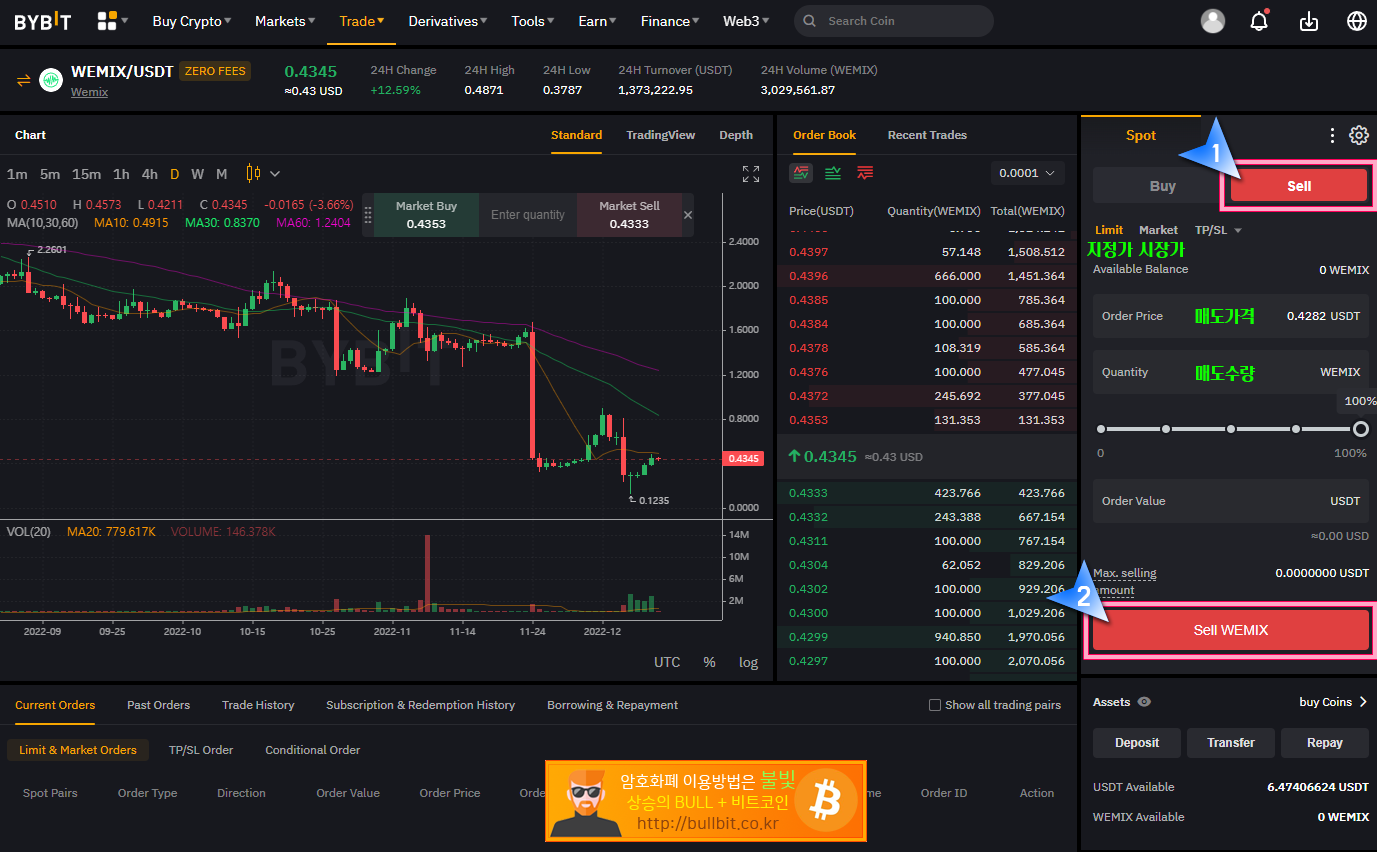Switch chart timezone UTC
Viewport: 1377px width, 852px height.
click(667, 662)
